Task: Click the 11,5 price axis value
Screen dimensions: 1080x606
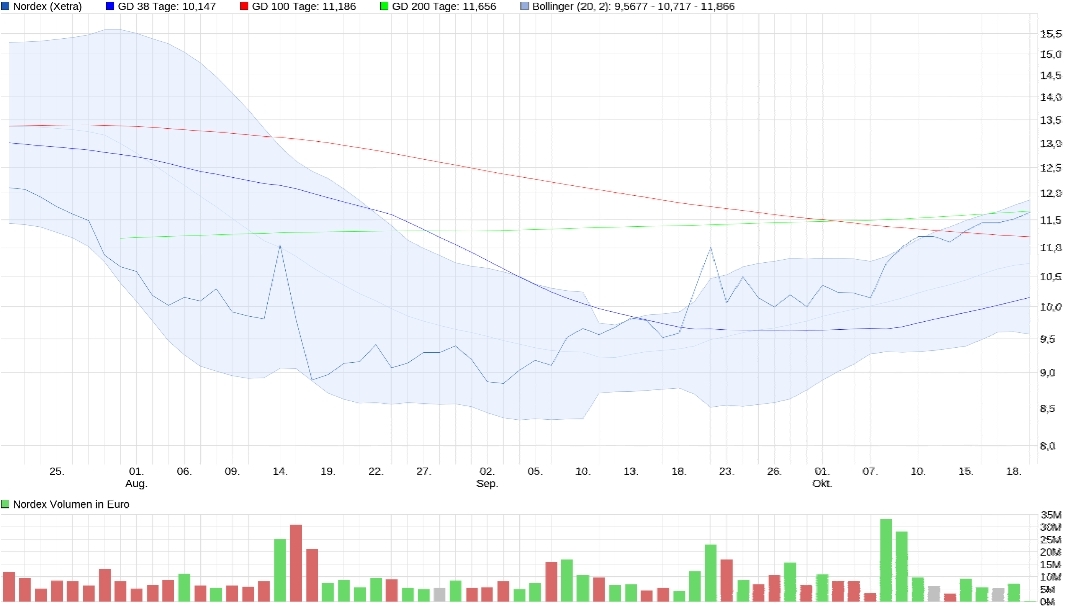Action: pyautogui.click(x=1050, y=220)
